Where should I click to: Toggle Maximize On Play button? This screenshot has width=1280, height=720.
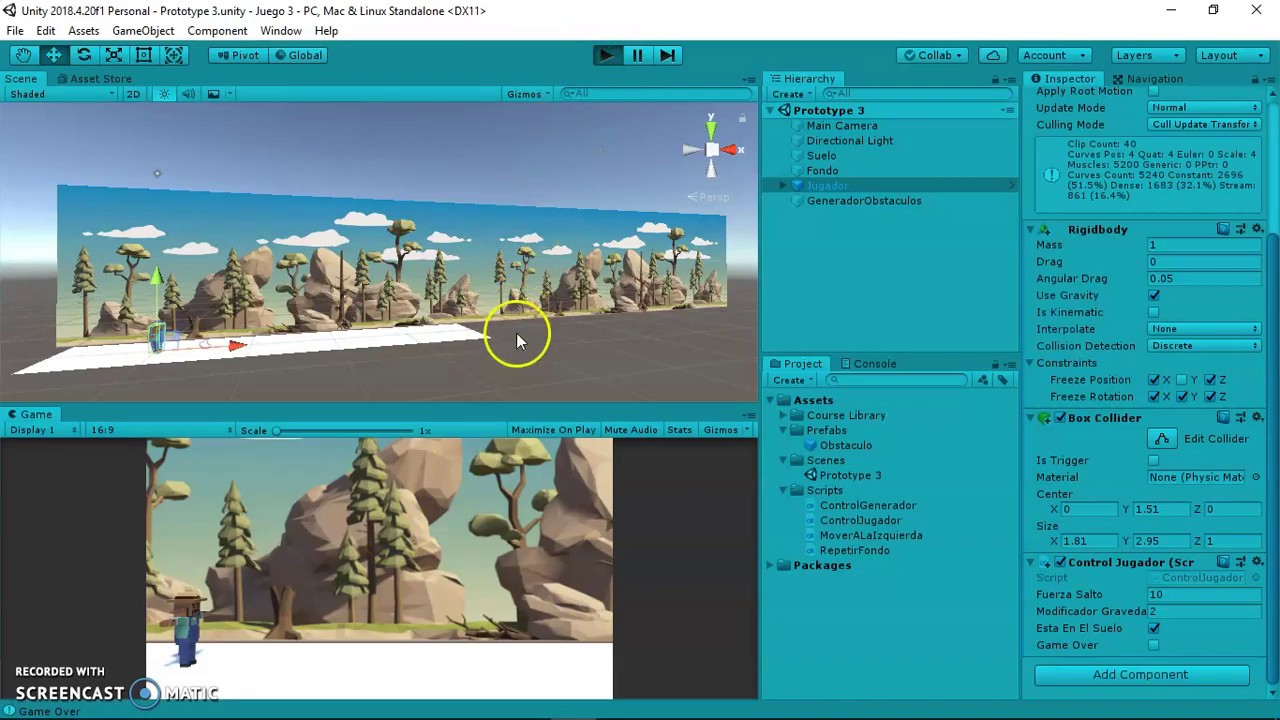click(553, 430)
